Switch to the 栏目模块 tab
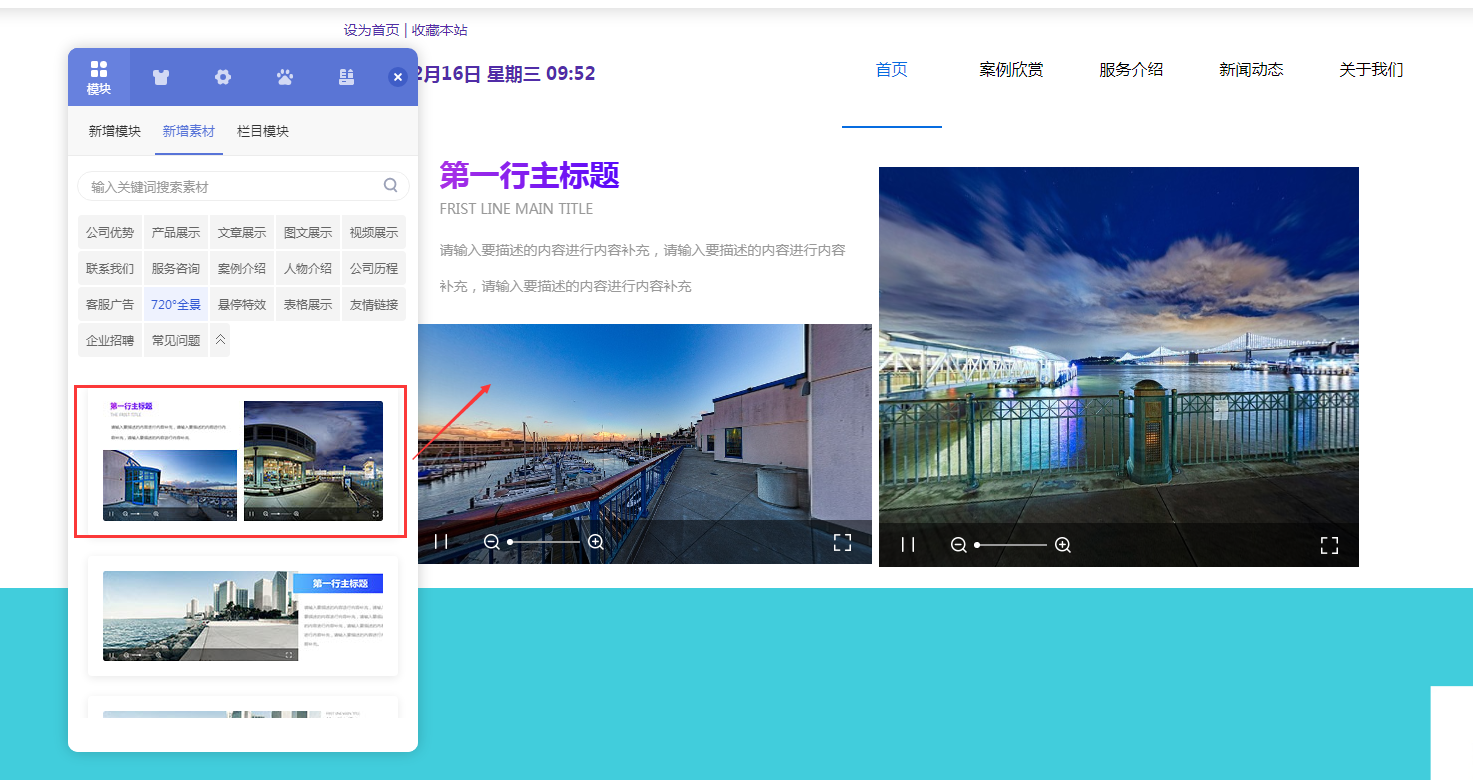This screenshot has width=1473, height=780. click(x=263, y=131)
